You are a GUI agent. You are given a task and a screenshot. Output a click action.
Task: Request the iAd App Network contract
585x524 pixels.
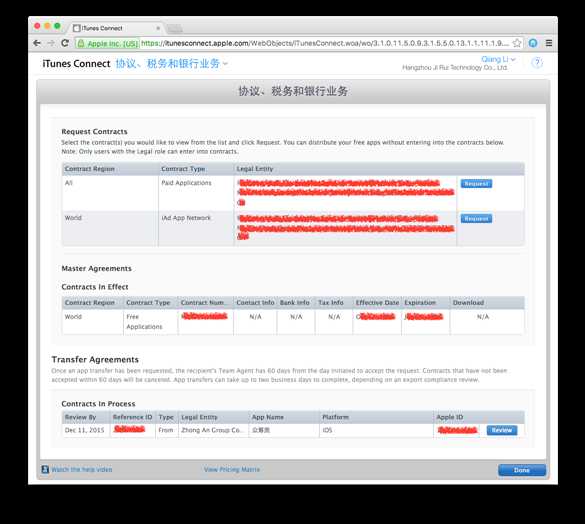pos(476,218)
